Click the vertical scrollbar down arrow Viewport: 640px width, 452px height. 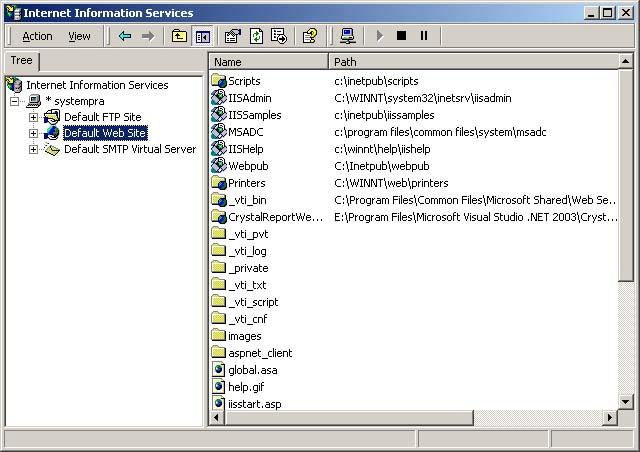tap(625, 402)
